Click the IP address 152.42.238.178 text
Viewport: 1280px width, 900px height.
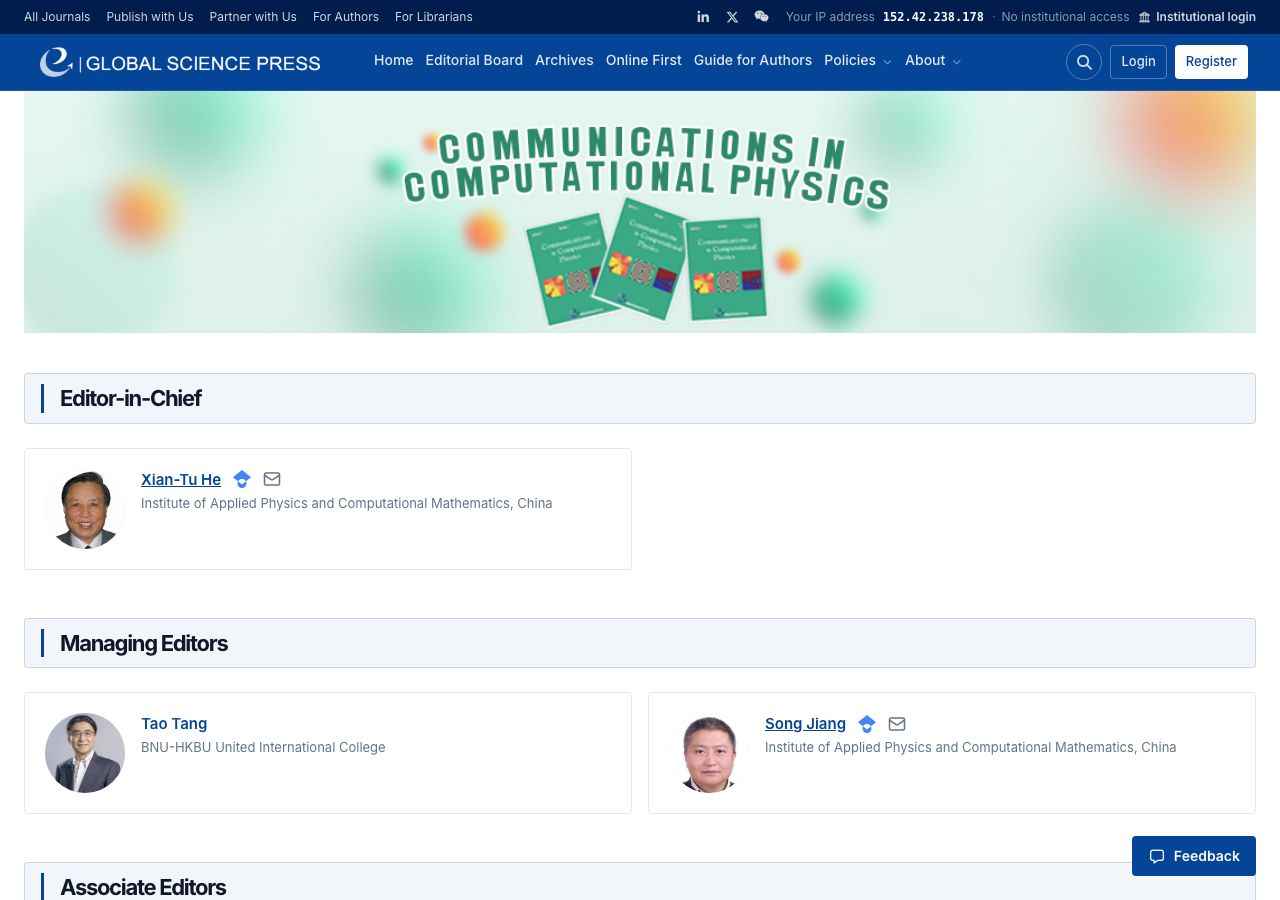pyautogui.click(x=933, y=17)
